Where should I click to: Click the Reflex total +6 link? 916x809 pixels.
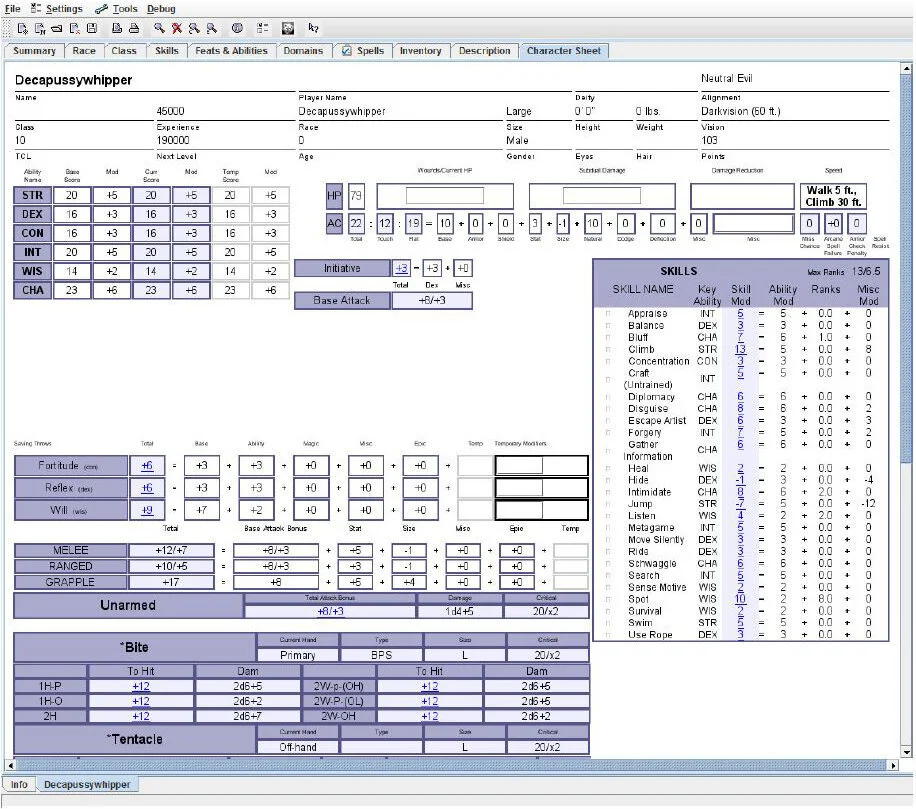147,488
